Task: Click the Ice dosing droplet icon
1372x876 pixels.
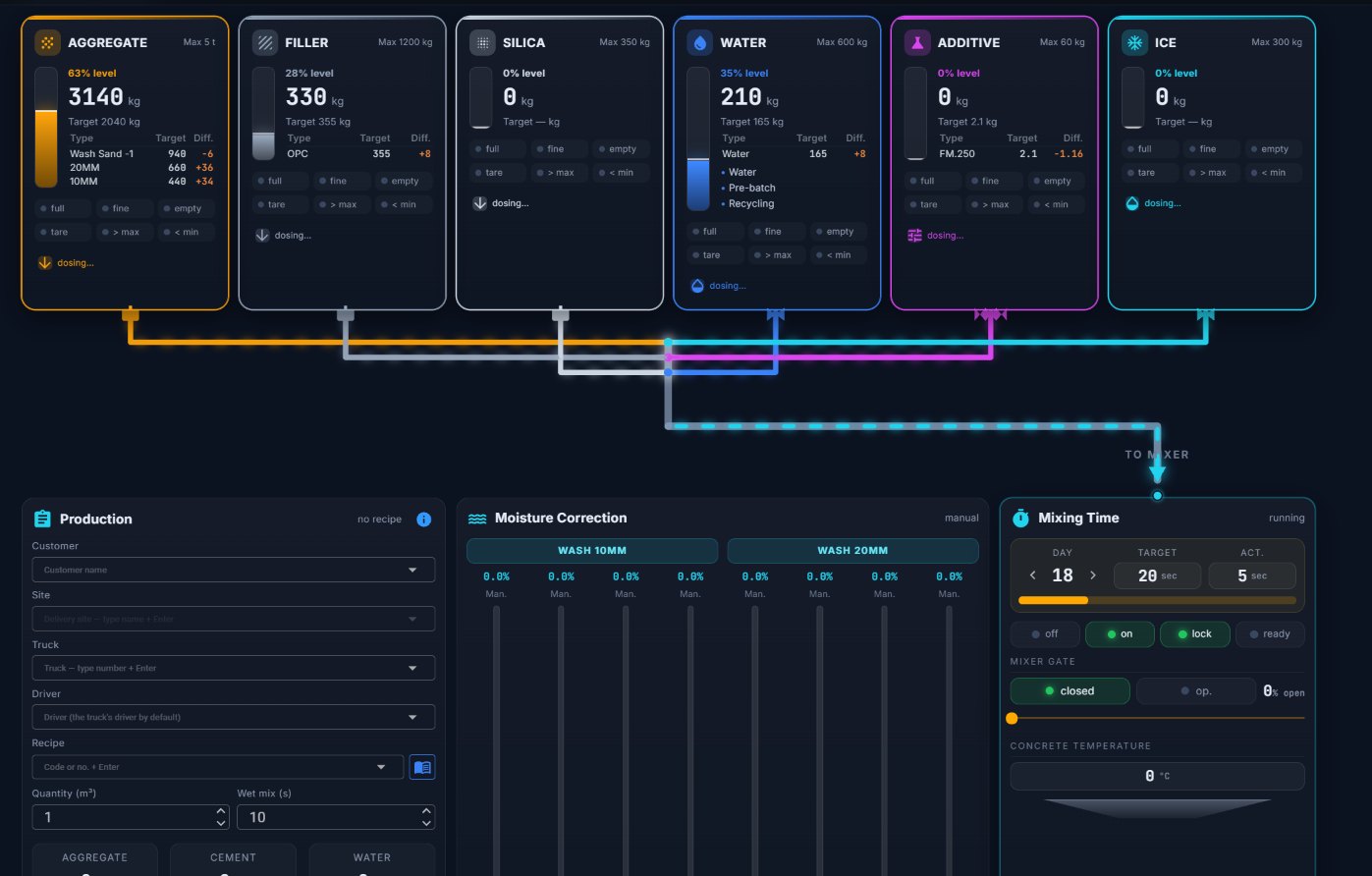Action: tap(1132, 203)
